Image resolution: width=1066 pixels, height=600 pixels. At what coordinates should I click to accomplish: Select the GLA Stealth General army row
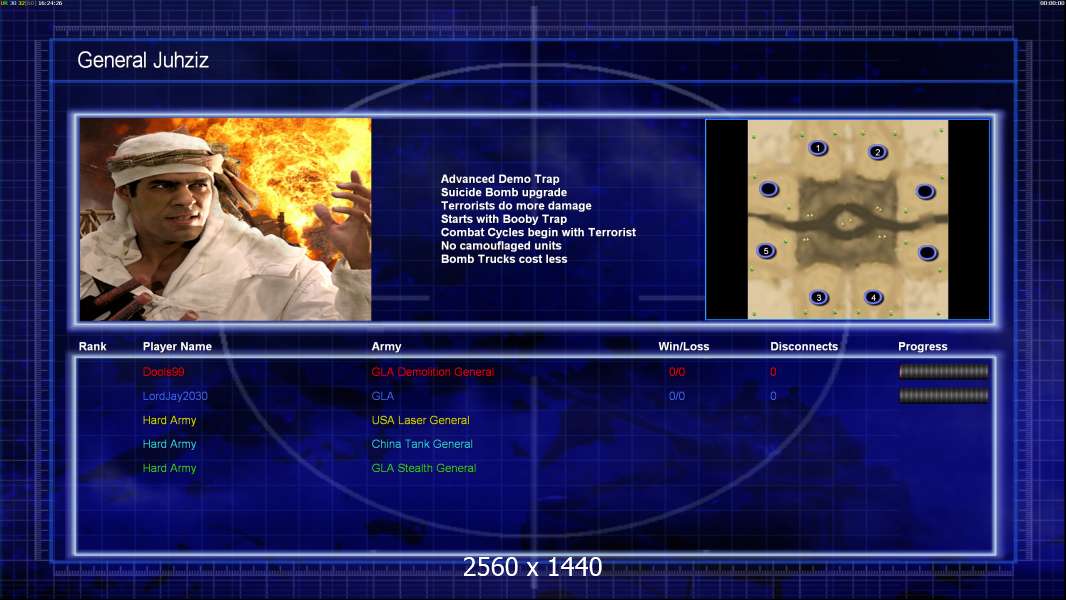423,468
